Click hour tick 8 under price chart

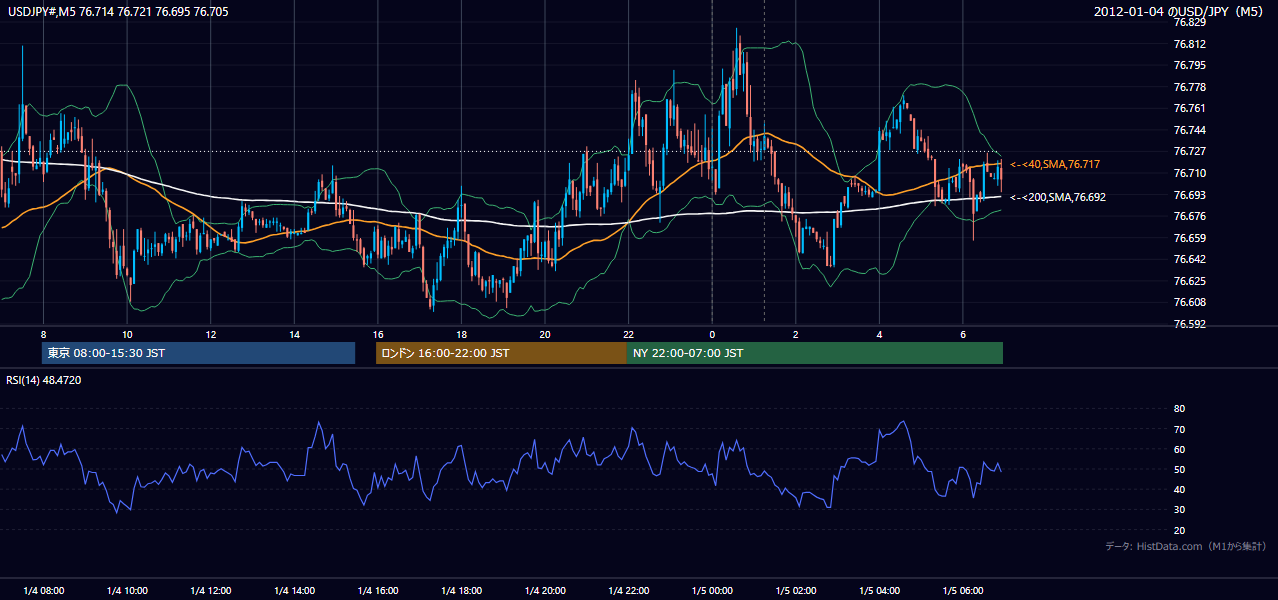43,334
